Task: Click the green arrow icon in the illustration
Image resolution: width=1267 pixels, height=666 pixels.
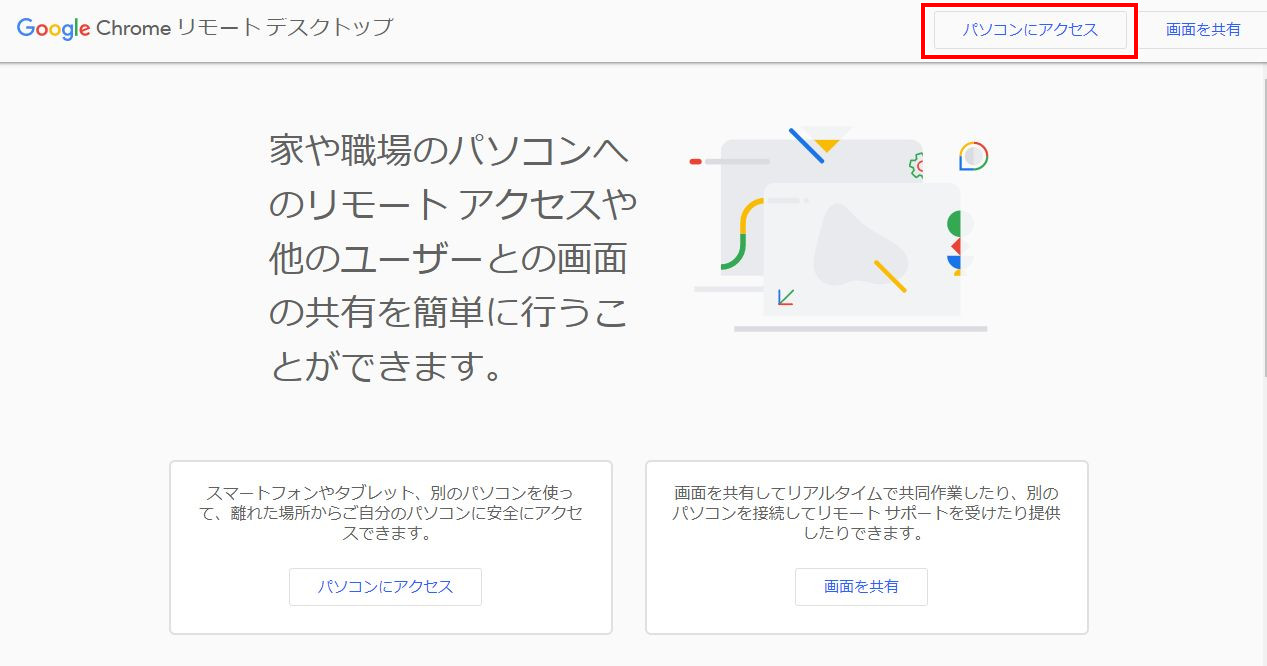Action: (x=785, y=297)
